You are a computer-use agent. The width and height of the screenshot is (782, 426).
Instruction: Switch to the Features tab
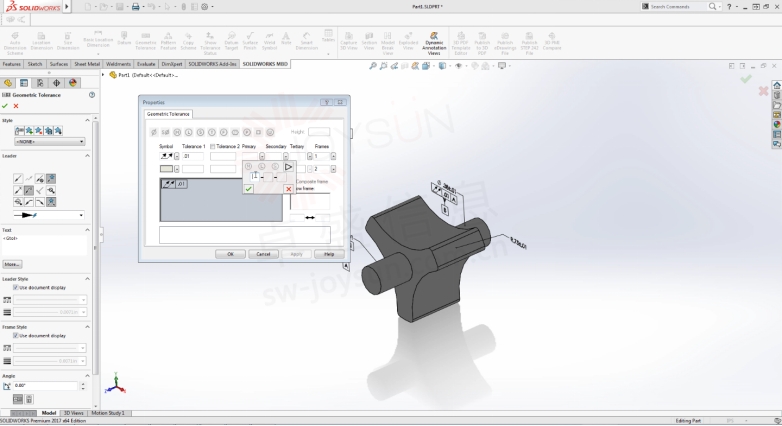[11, 64]
